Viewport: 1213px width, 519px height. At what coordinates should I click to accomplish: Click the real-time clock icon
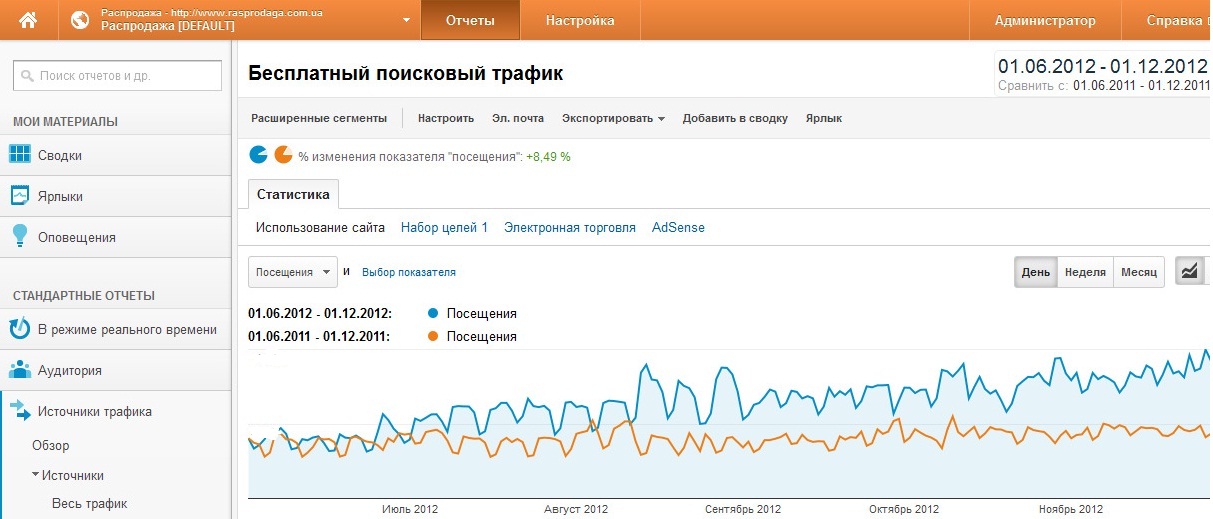[x=19, y=329]
